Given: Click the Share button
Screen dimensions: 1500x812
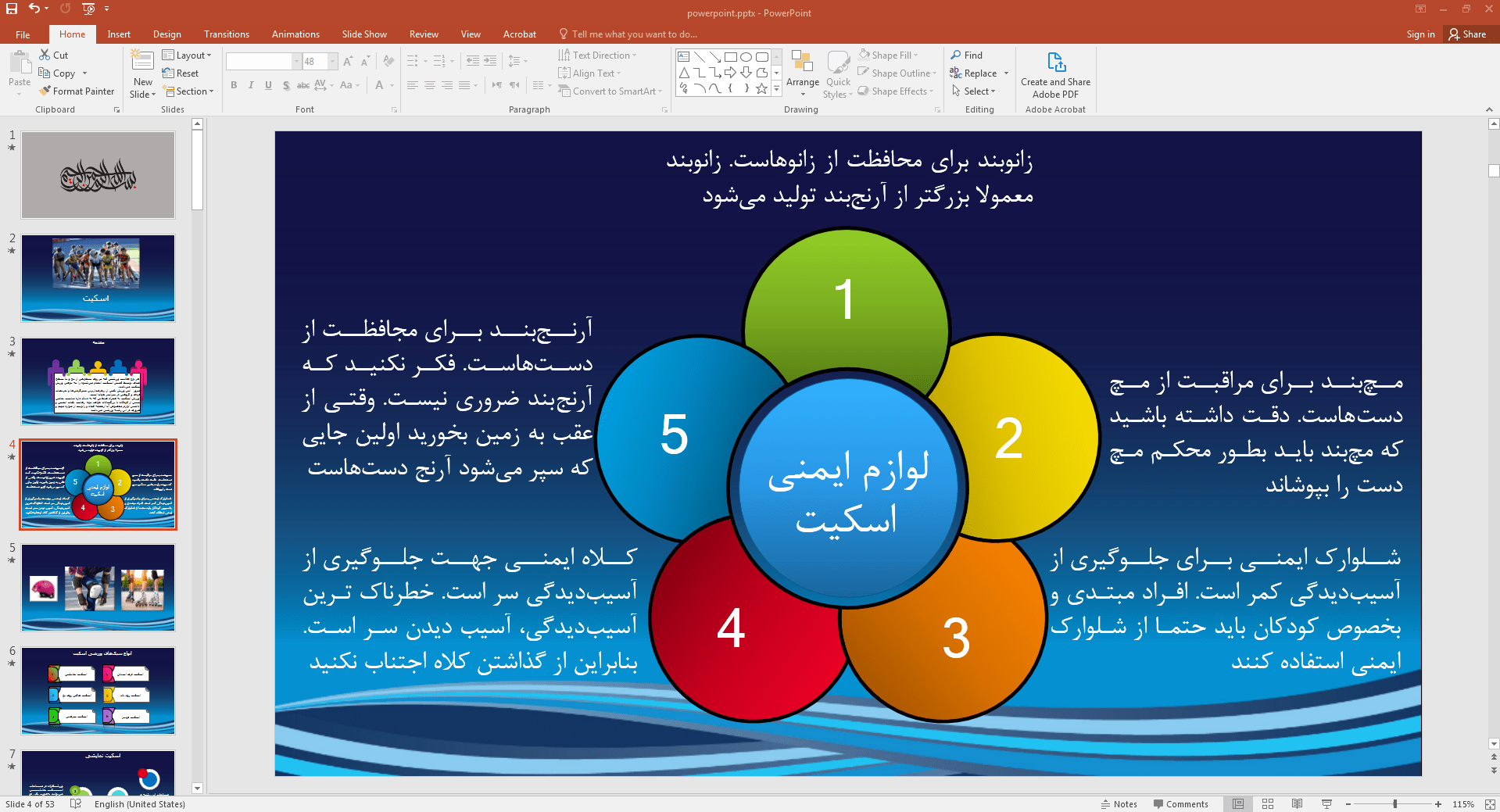Looking at the screenshot, I should [1468, 34].
